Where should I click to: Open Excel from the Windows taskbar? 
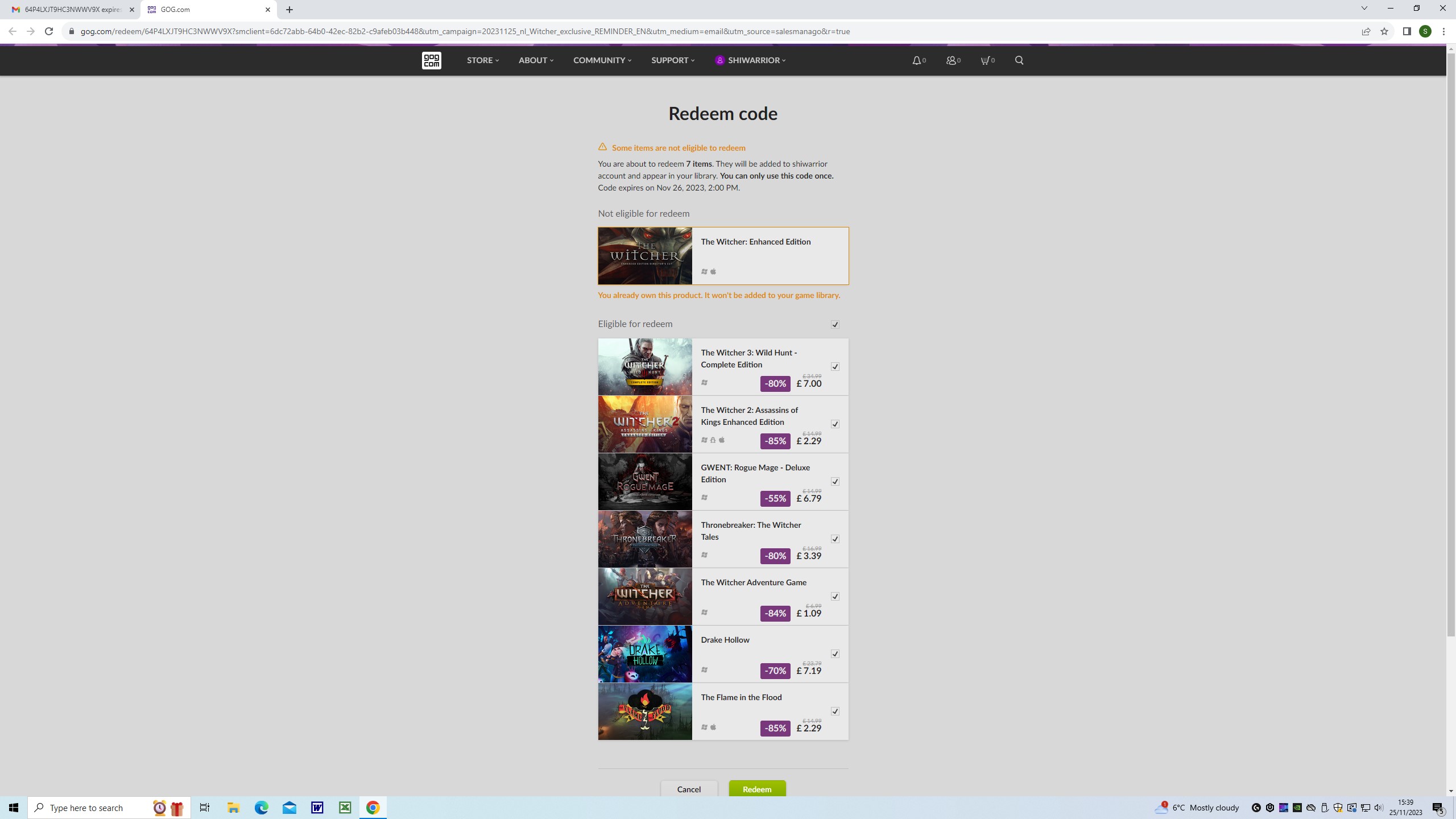click(x=345, y=808)
